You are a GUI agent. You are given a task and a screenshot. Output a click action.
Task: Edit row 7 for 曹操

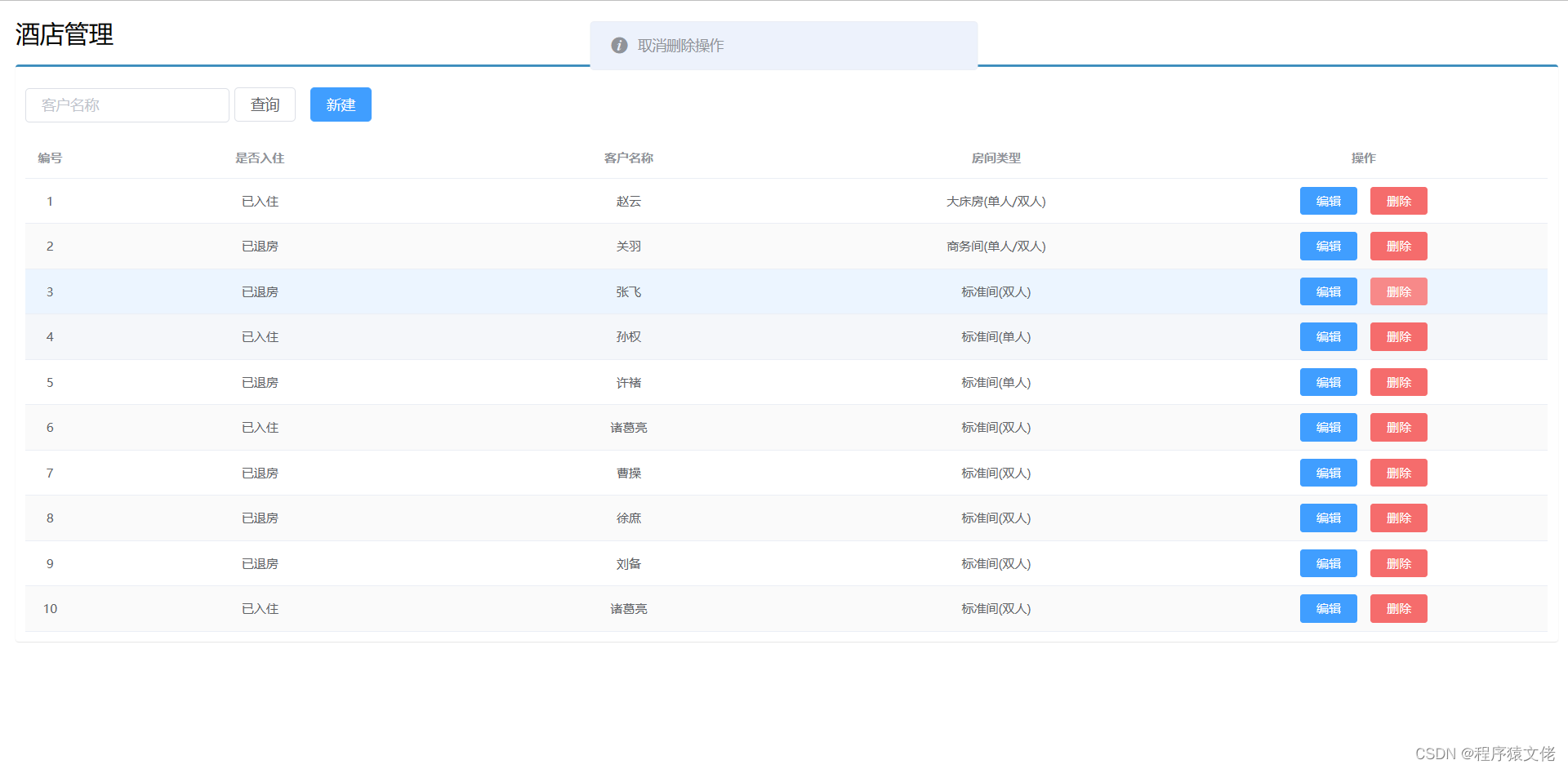(1328, 473)
